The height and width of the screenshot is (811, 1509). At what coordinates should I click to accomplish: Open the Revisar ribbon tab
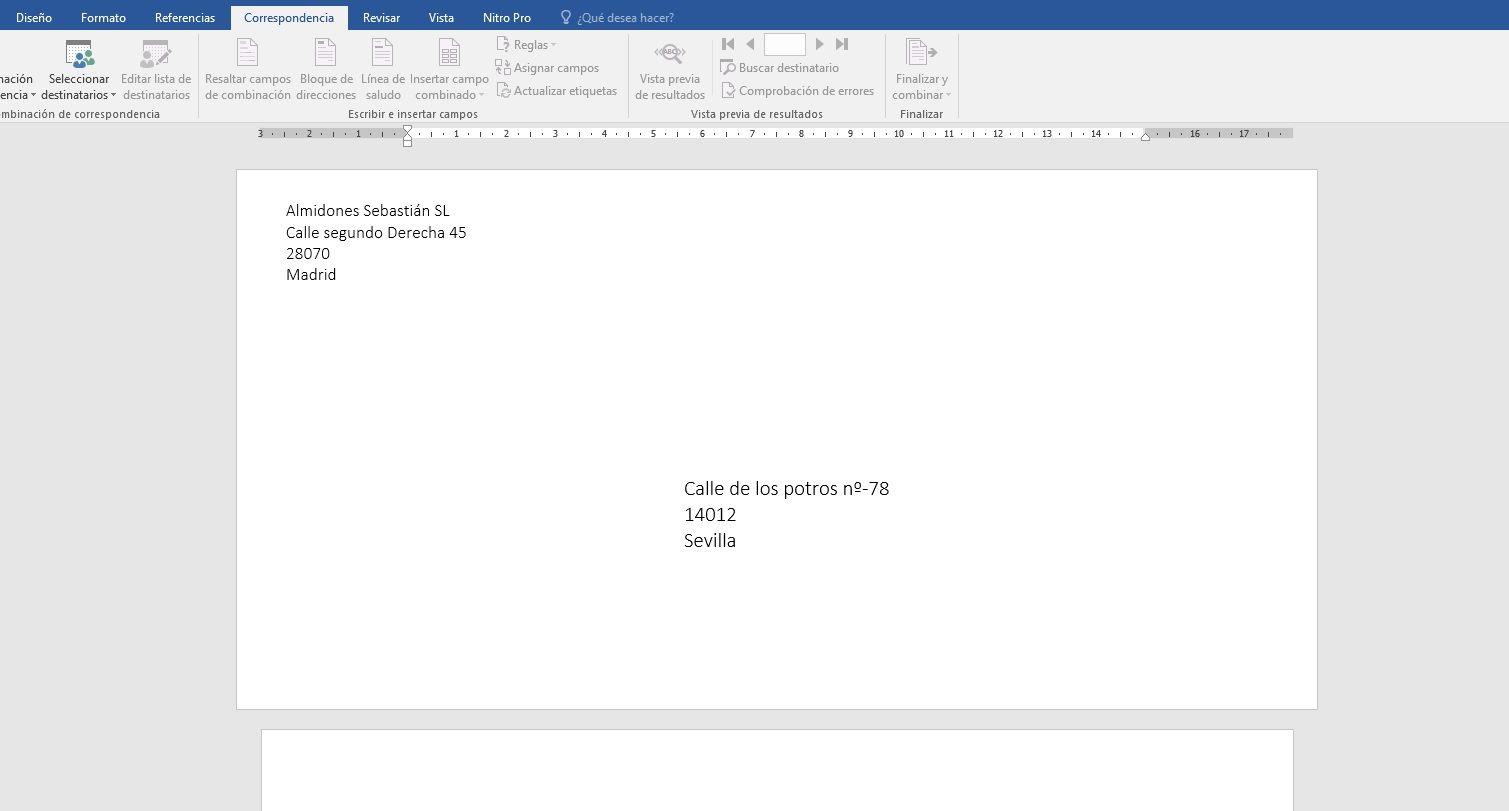tap(381, 18)
